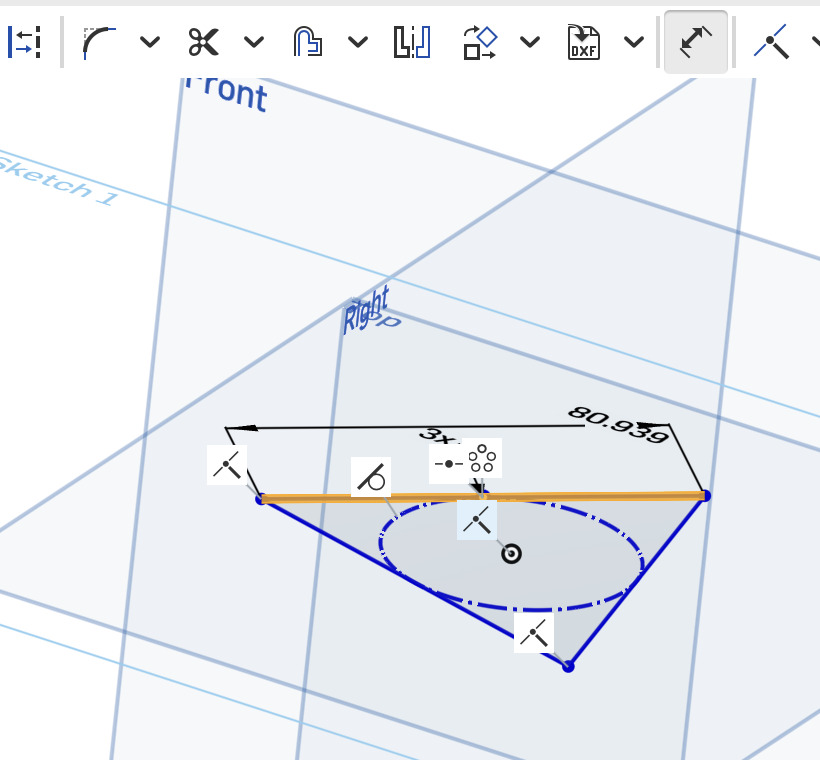Select the highlighted orange triangle edge

pos(483,497)
